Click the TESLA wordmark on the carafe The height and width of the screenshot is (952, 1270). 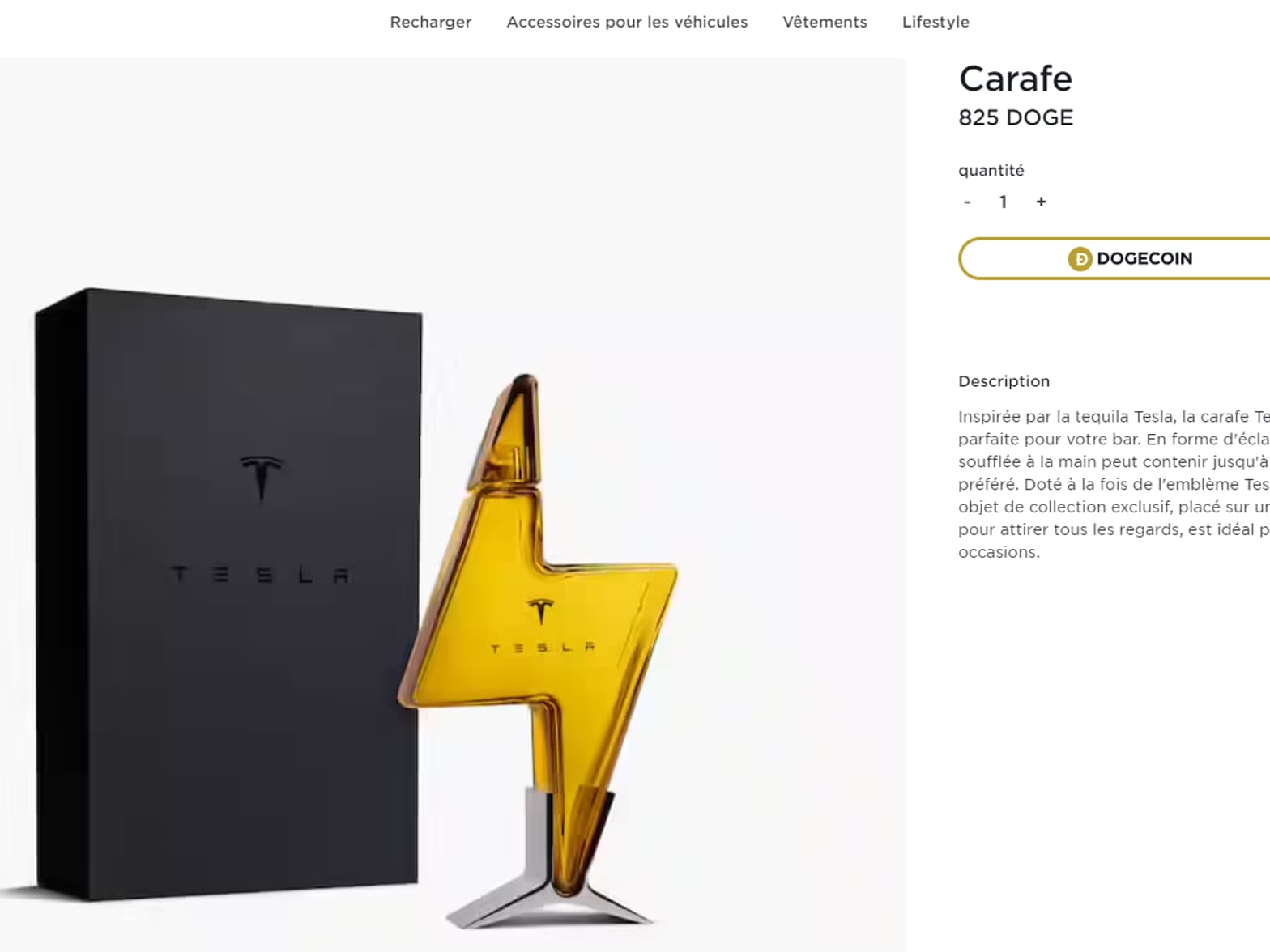point(543,648)
